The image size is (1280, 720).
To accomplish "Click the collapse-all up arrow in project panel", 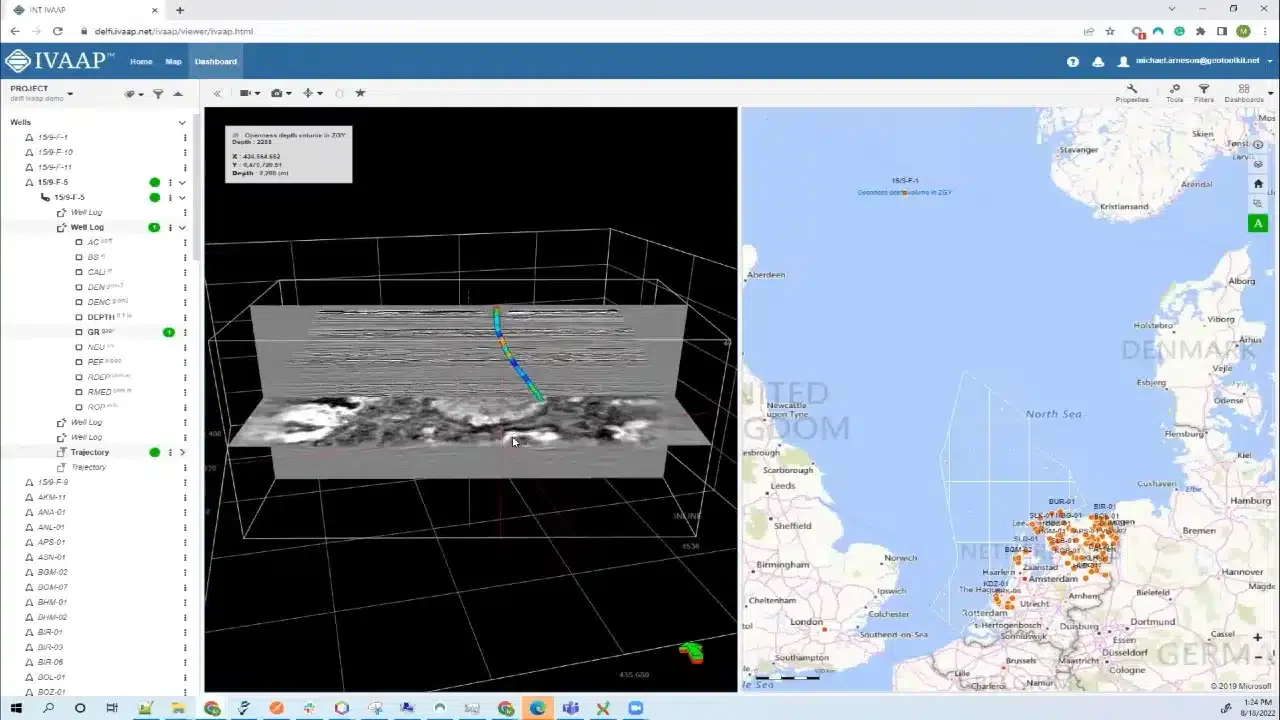I will [178, 94].
